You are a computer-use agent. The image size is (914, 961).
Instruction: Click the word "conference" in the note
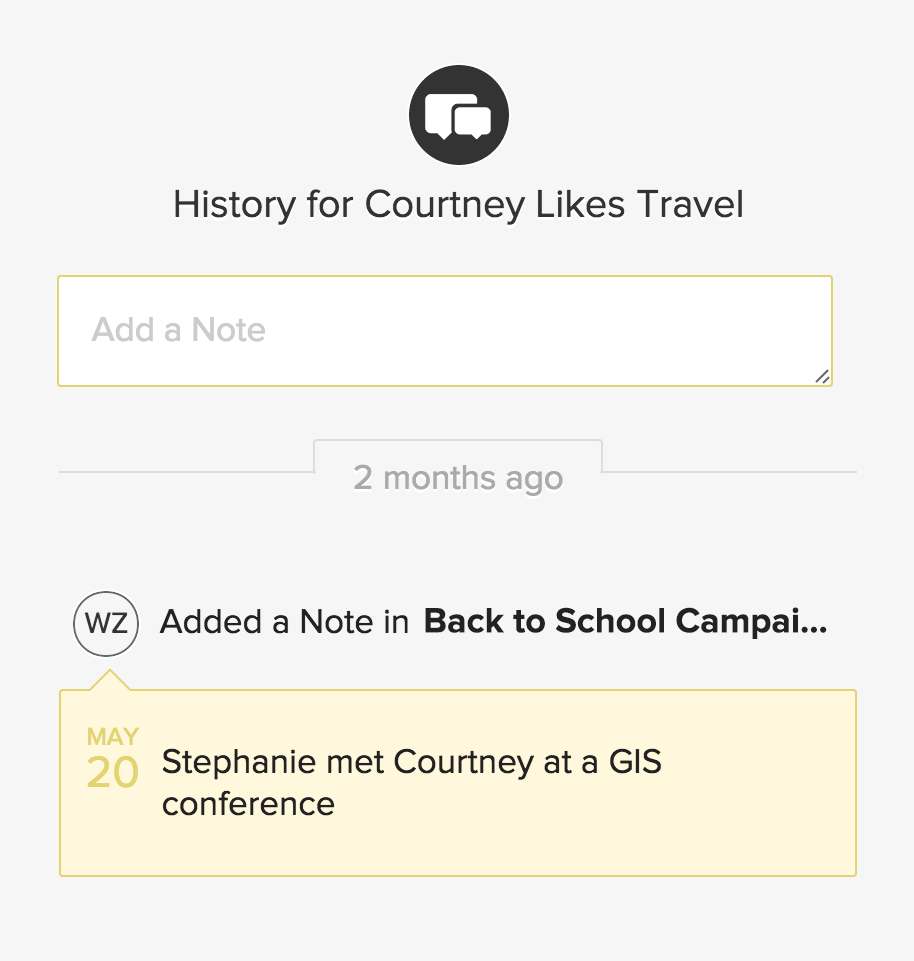pos(248,804)
